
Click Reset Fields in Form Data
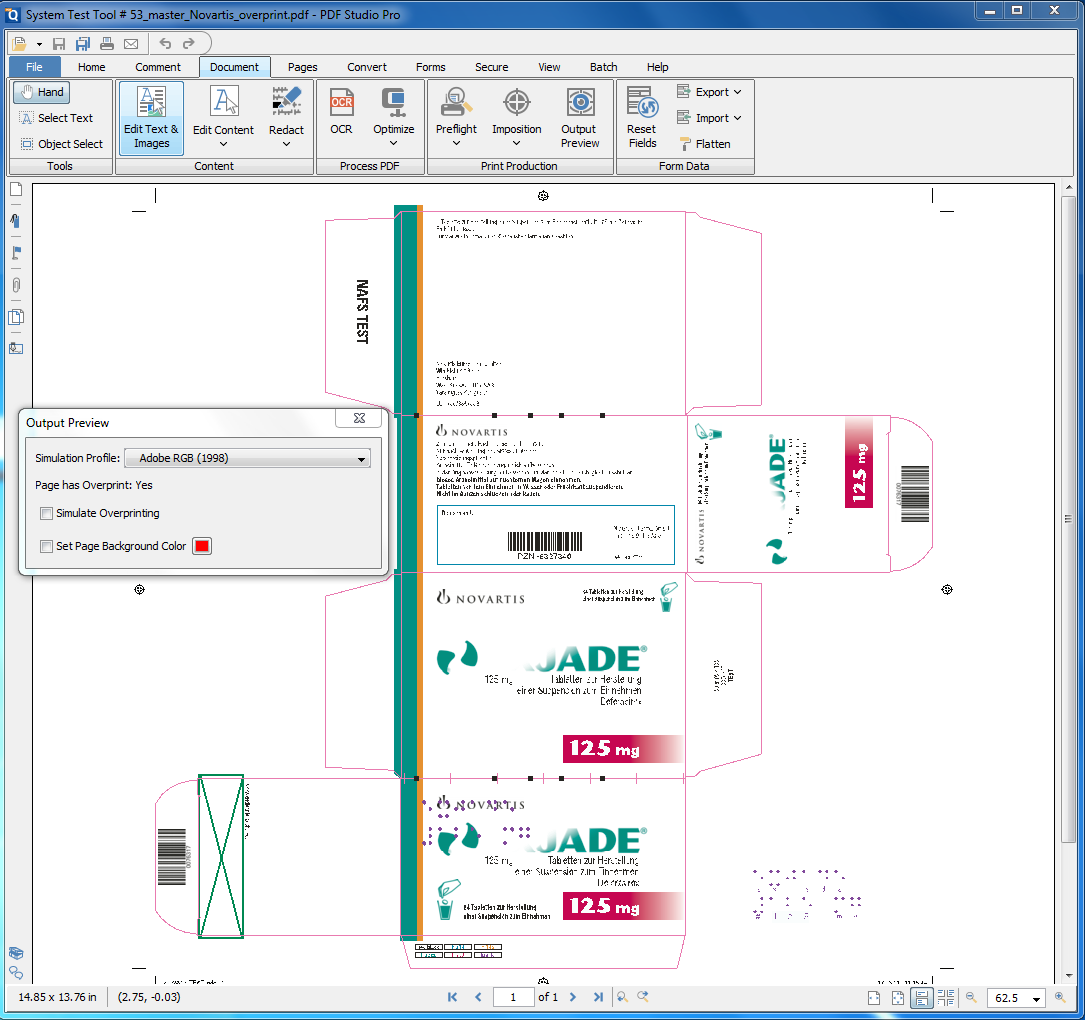(x=641, y=112)
